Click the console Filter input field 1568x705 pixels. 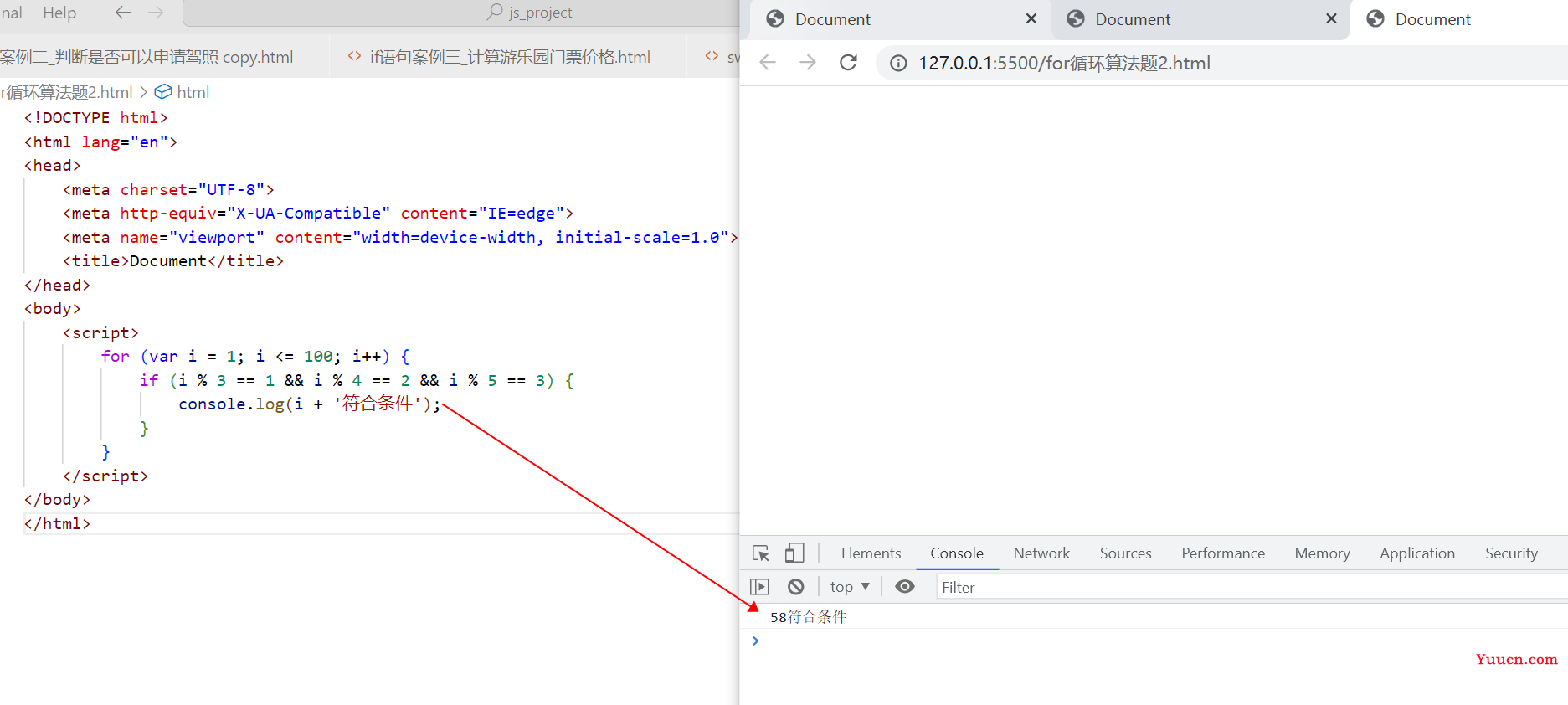click(x=1252, y=588)
